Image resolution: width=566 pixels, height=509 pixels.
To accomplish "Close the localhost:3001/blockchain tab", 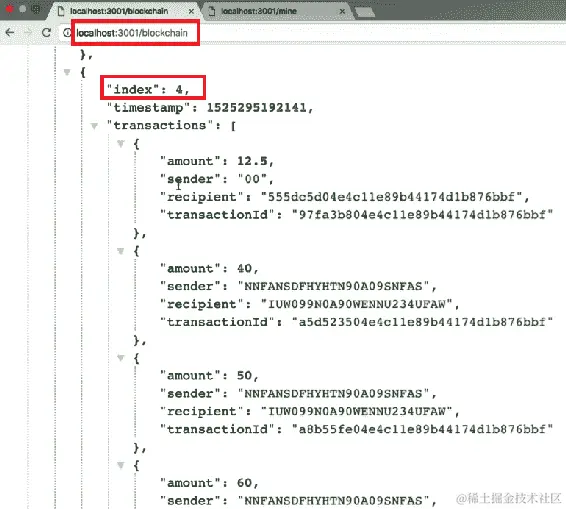I will 191,12.
